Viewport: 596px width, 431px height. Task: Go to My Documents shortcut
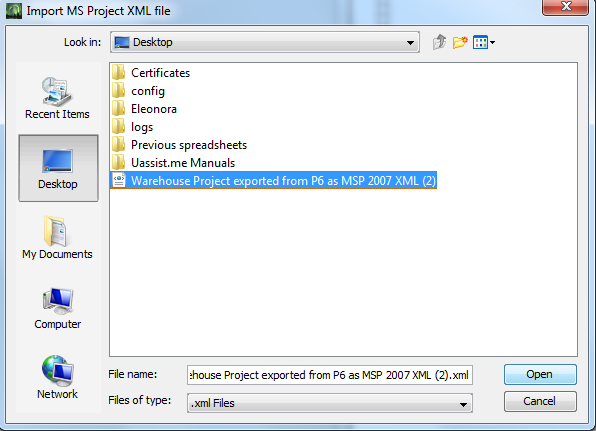57,238
